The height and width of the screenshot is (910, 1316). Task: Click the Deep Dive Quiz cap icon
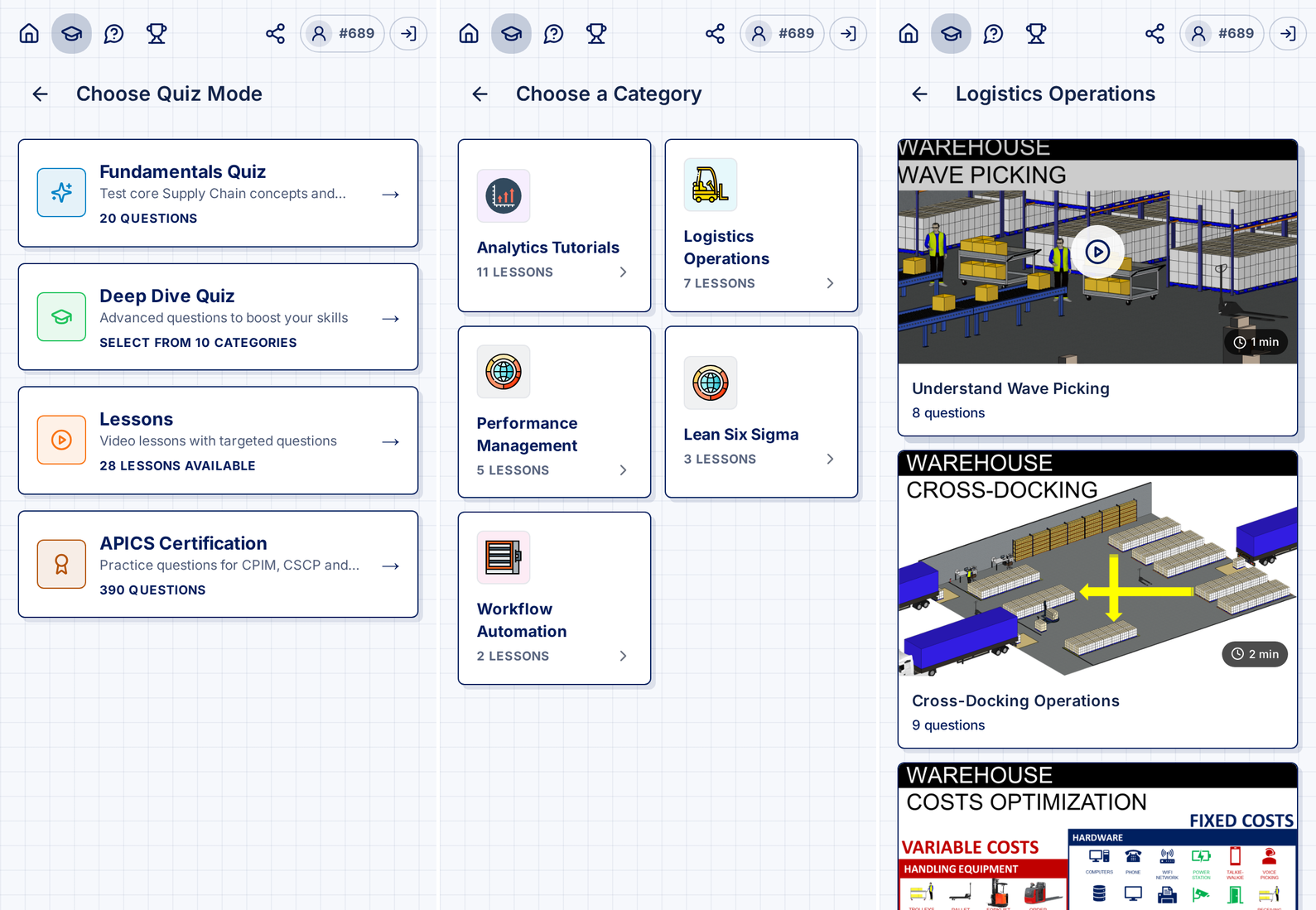click(x=61, y=317)
